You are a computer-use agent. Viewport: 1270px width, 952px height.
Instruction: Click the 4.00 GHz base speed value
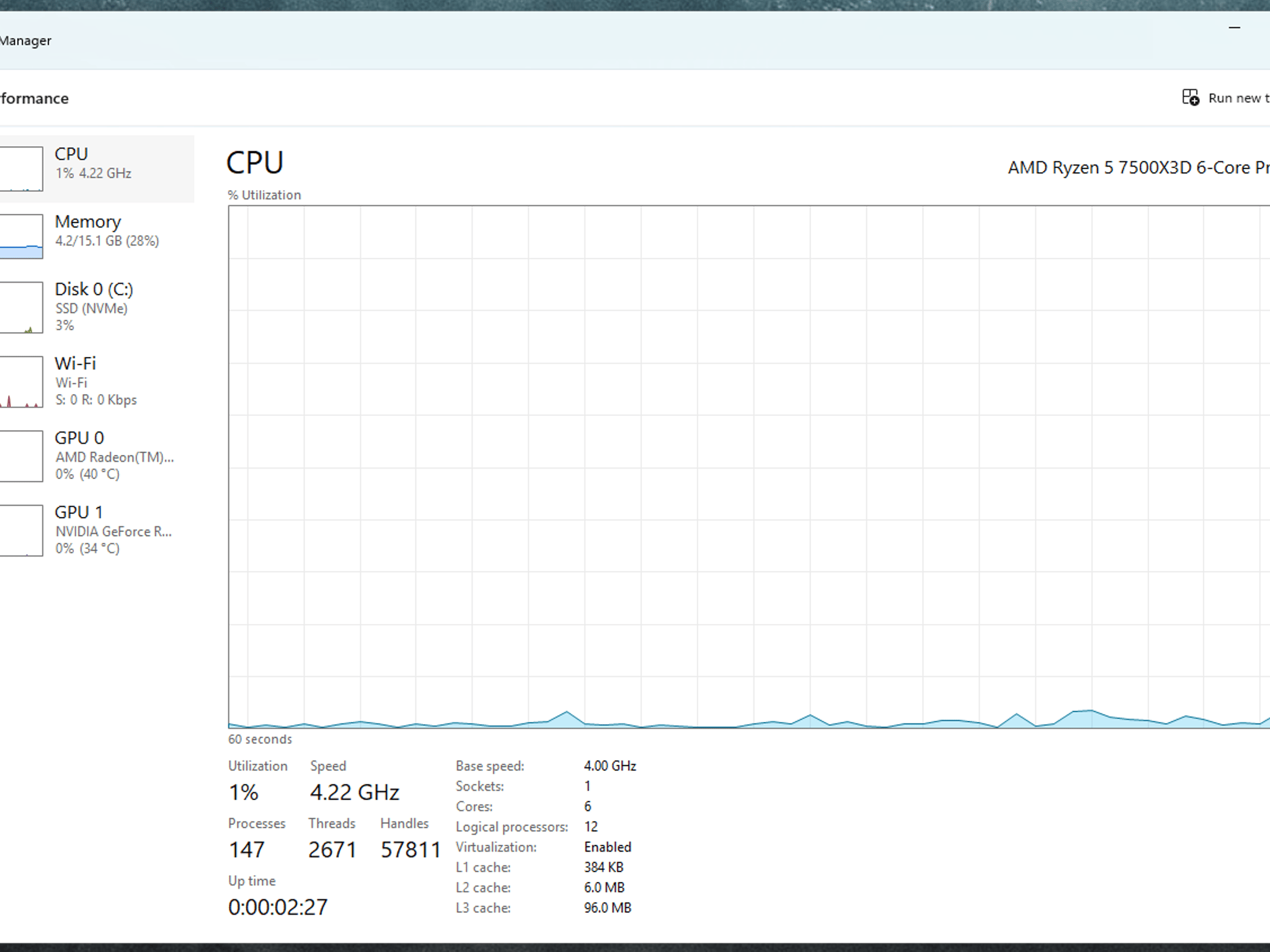click(610, 766)
